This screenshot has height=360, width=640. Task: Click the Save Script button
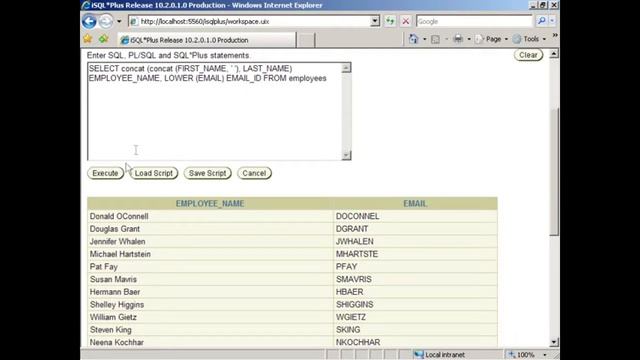(x=207, y=173)
